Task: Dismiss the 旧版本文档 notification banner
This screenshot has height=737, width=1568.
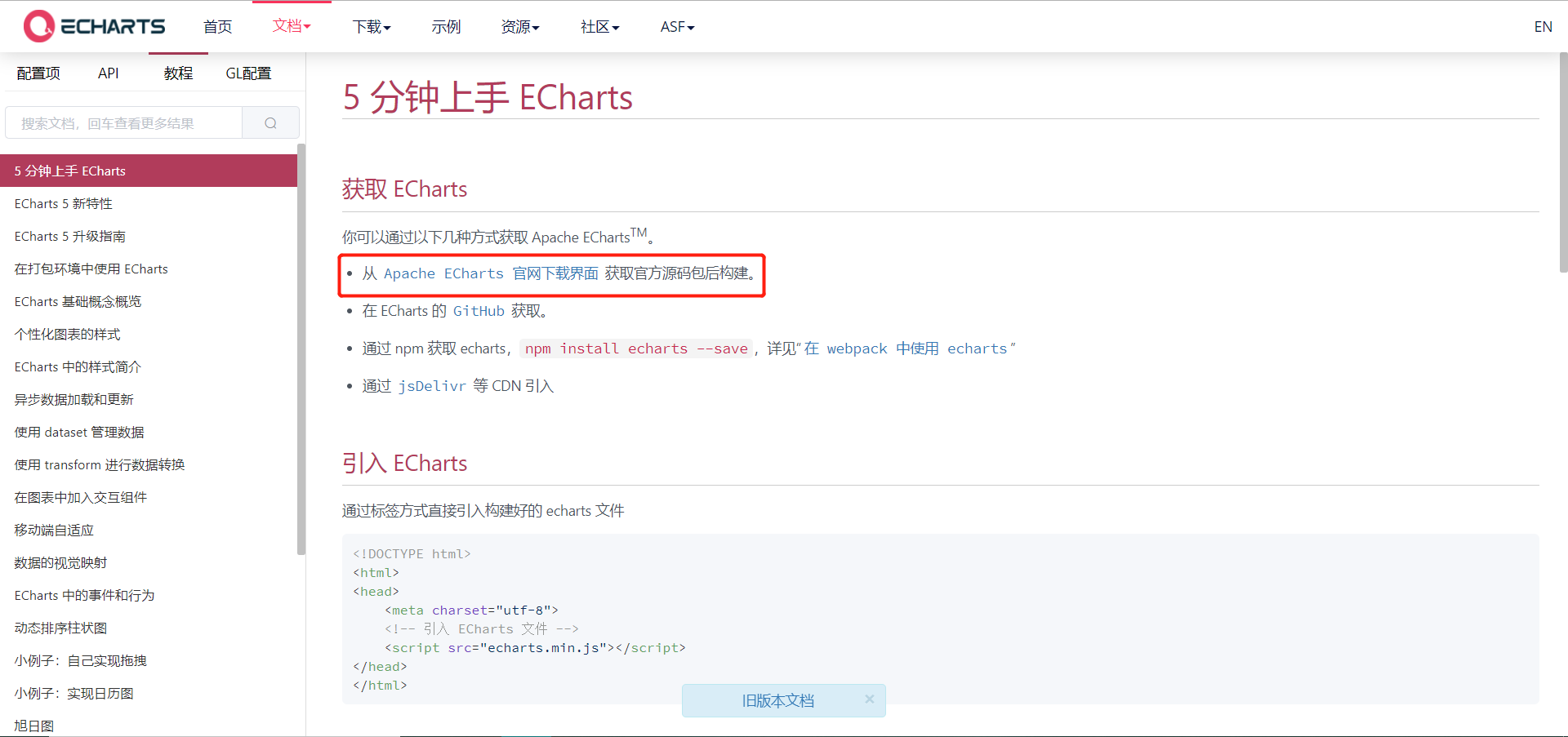Action: pyautogui.click(x=869, y=699)
